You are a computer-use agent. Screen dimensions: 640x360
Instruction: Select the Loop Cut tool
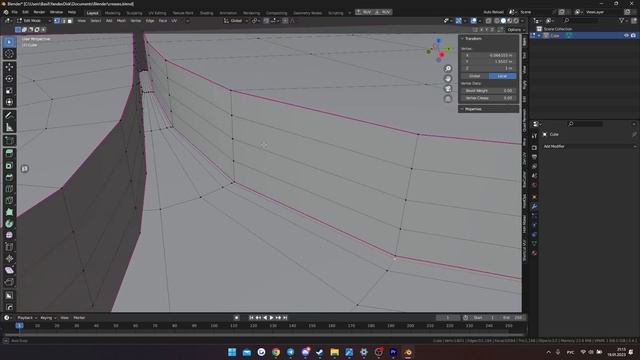[x=9, y=189]
